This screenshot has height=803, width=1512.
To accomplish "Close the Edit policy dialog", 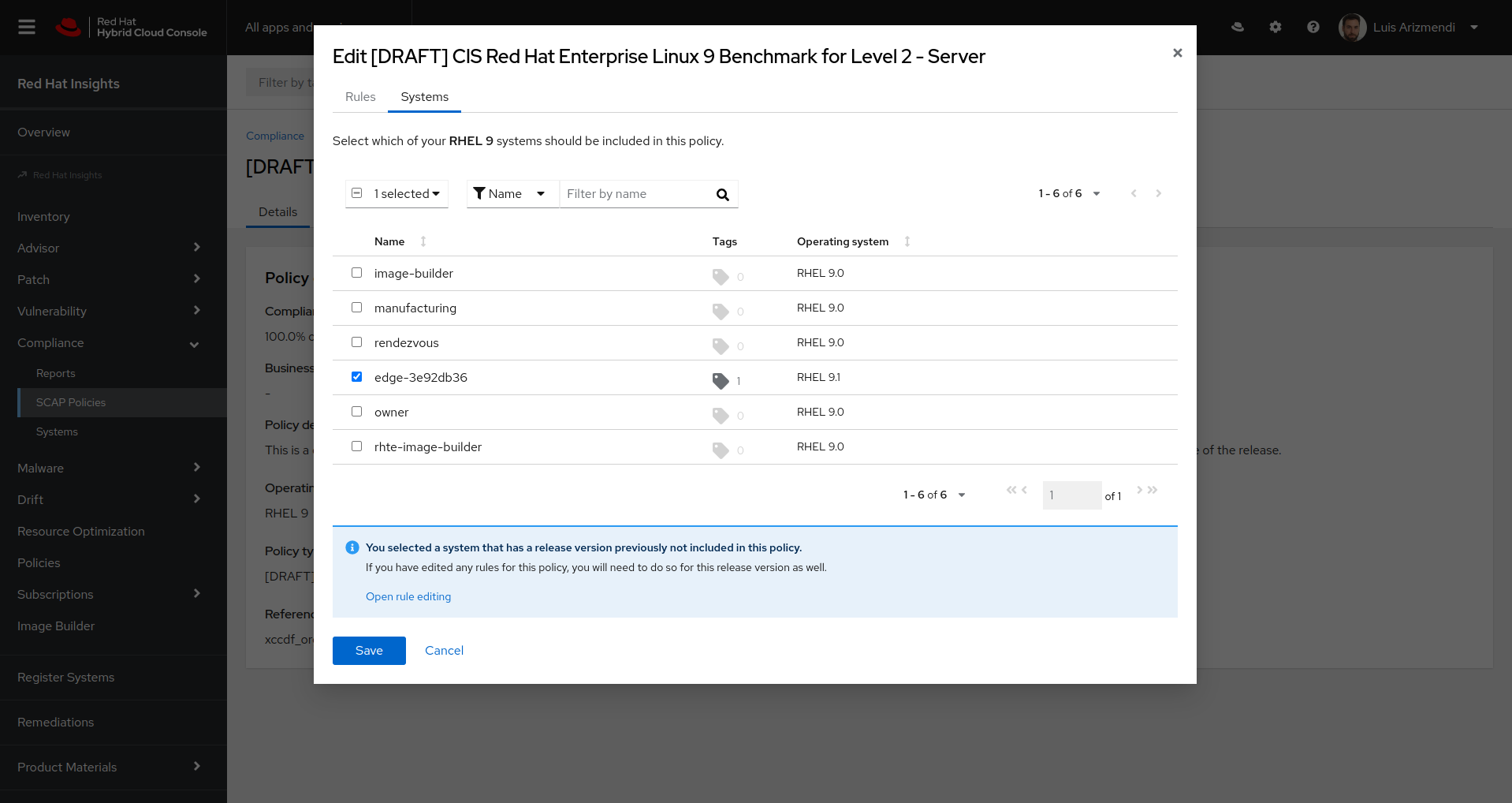I will (x=1177, y=53).
